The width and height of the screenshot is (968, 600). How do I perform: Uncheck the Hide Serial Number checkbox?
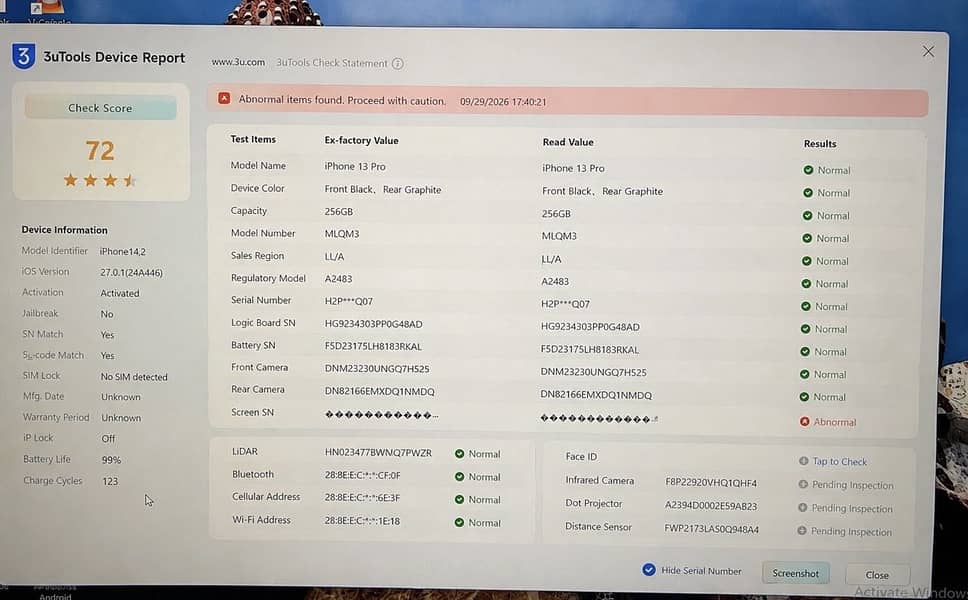tap(649, 570)
